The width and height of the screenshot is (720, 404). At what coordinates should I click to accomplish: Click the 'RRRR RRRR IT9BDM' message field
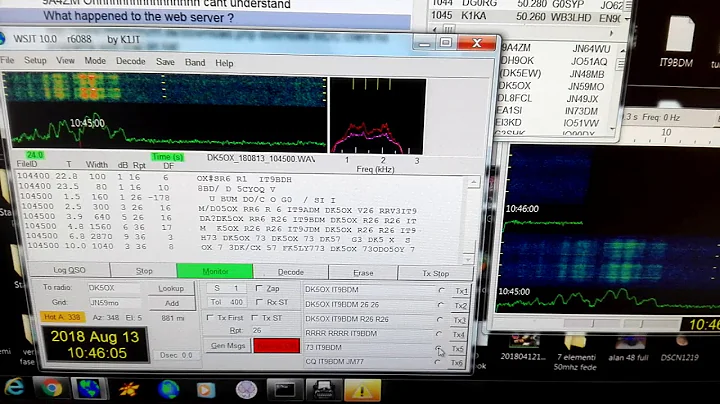368,333
